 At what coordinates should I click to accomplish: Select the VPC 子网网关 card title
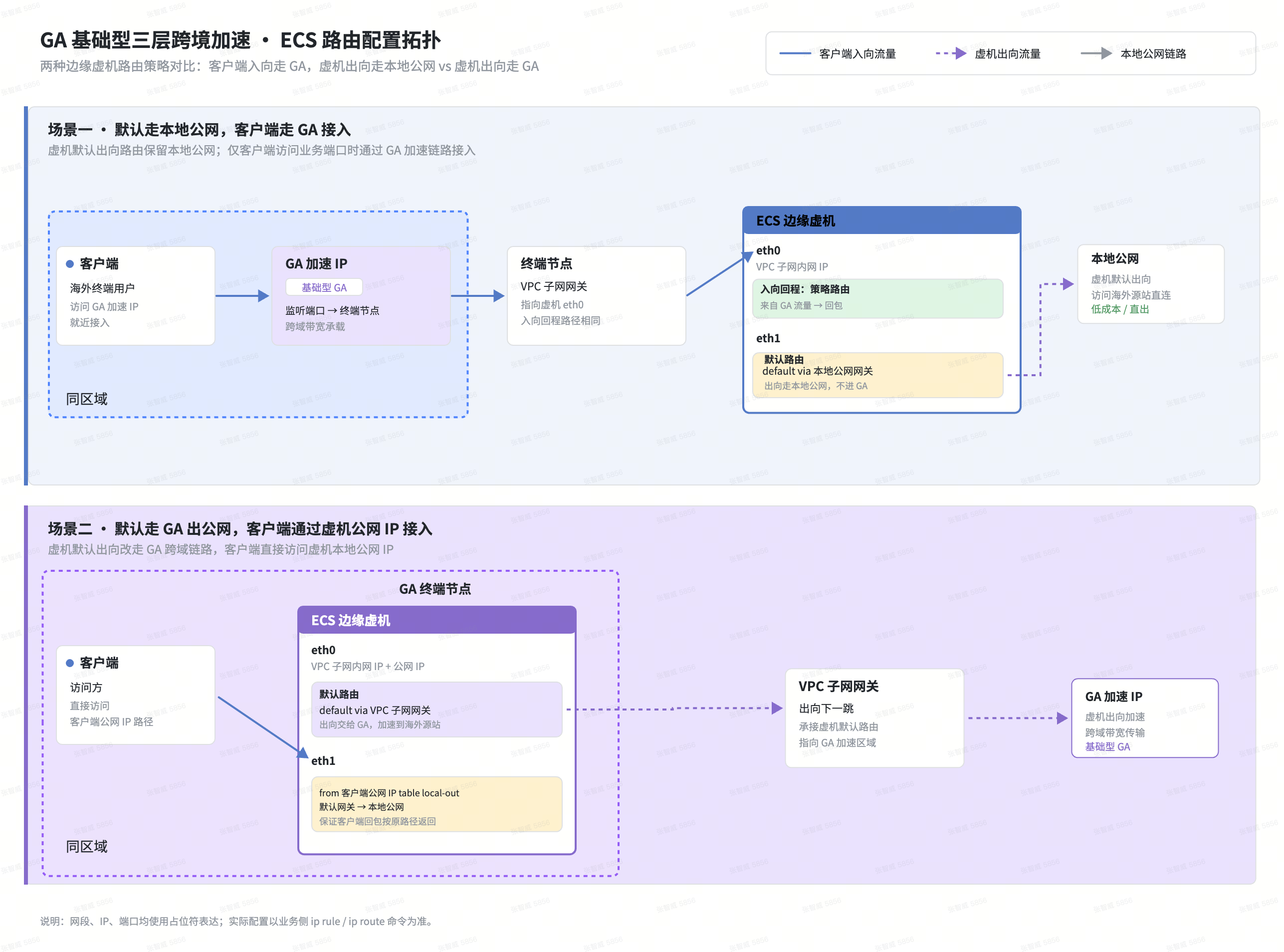click(838, 687)
